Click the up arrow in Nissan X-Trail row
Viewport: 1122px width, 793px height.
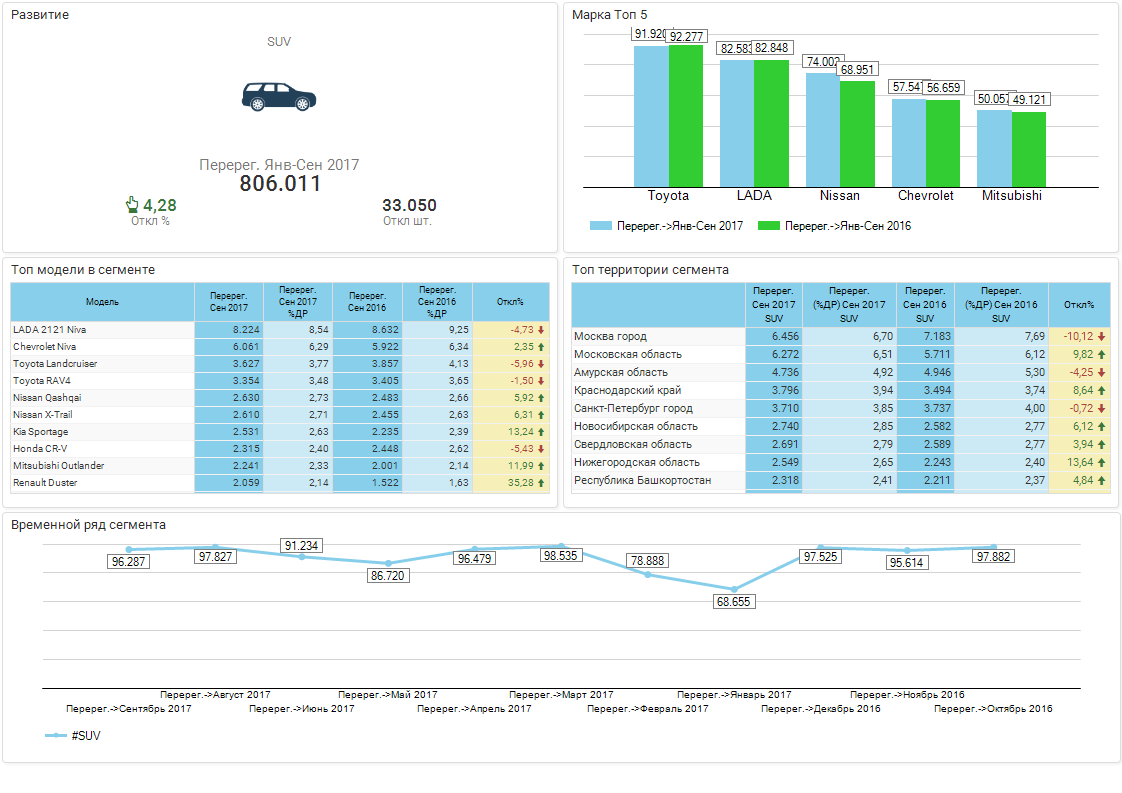click(541, 415)
